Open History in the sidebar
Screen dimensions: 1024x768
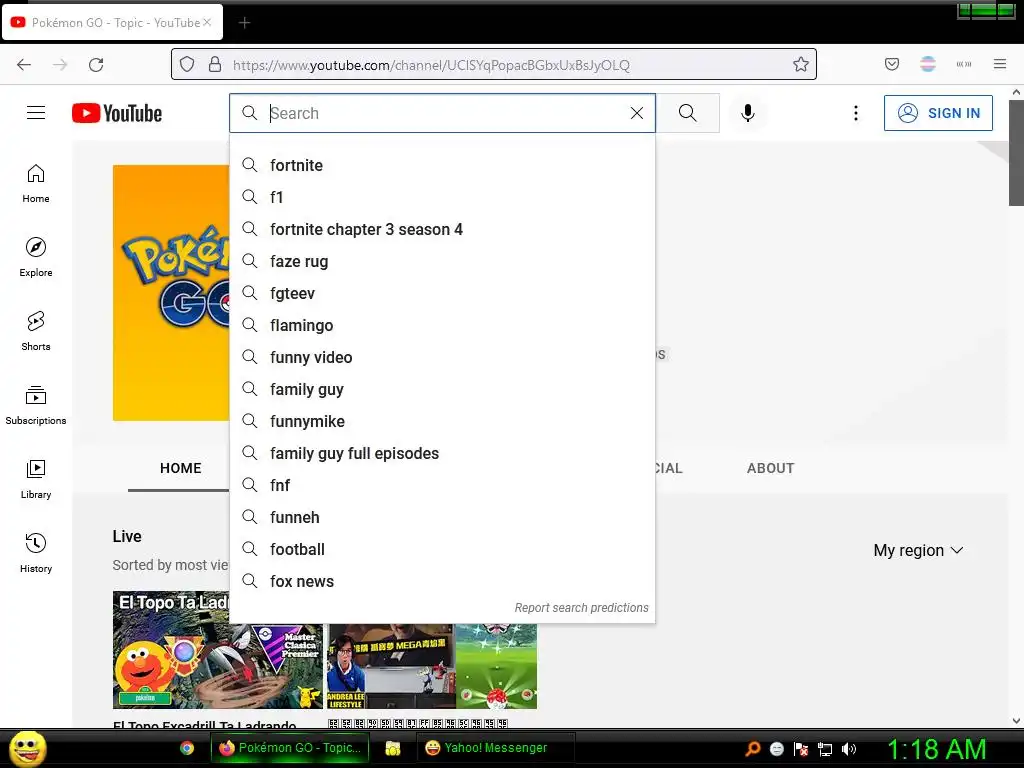(x=36, y=552)
